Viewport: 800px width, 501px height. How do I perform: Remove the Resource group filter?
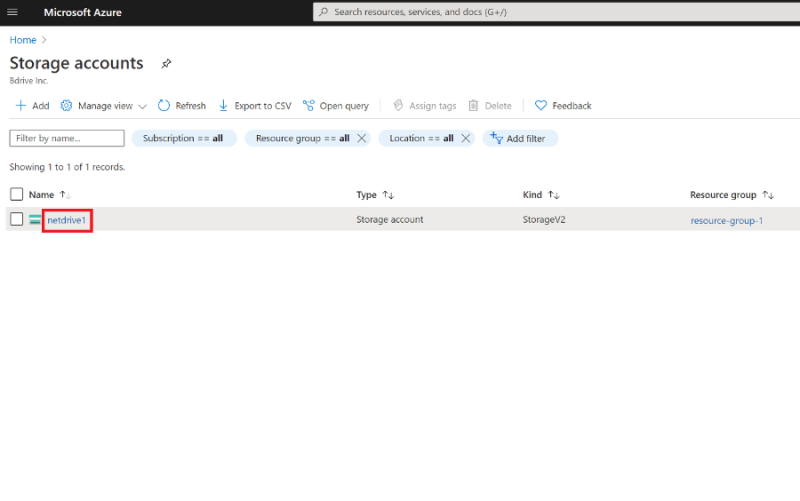tap(362, 138)
